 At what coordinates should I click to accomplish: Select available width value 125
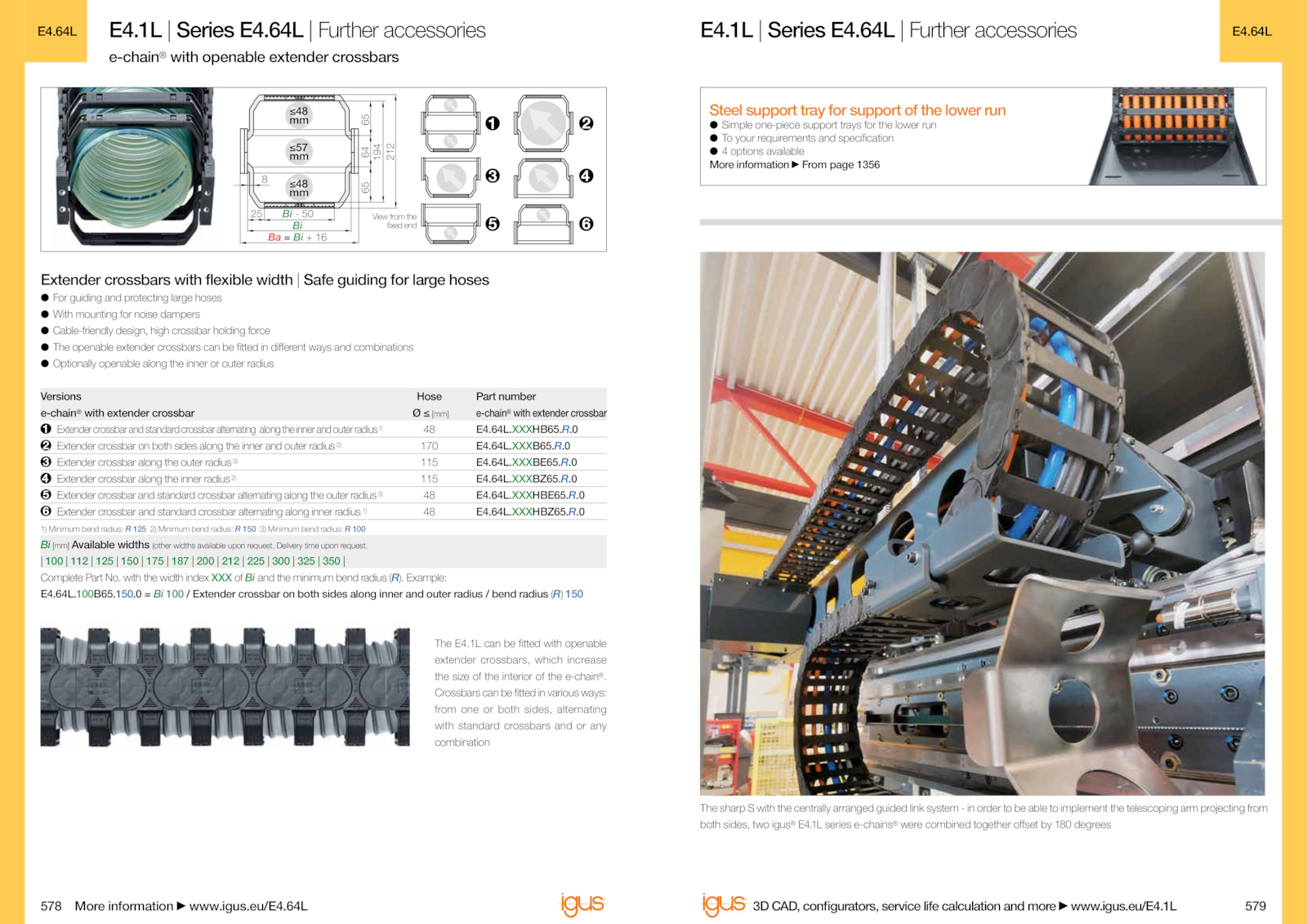pos(105,561)
